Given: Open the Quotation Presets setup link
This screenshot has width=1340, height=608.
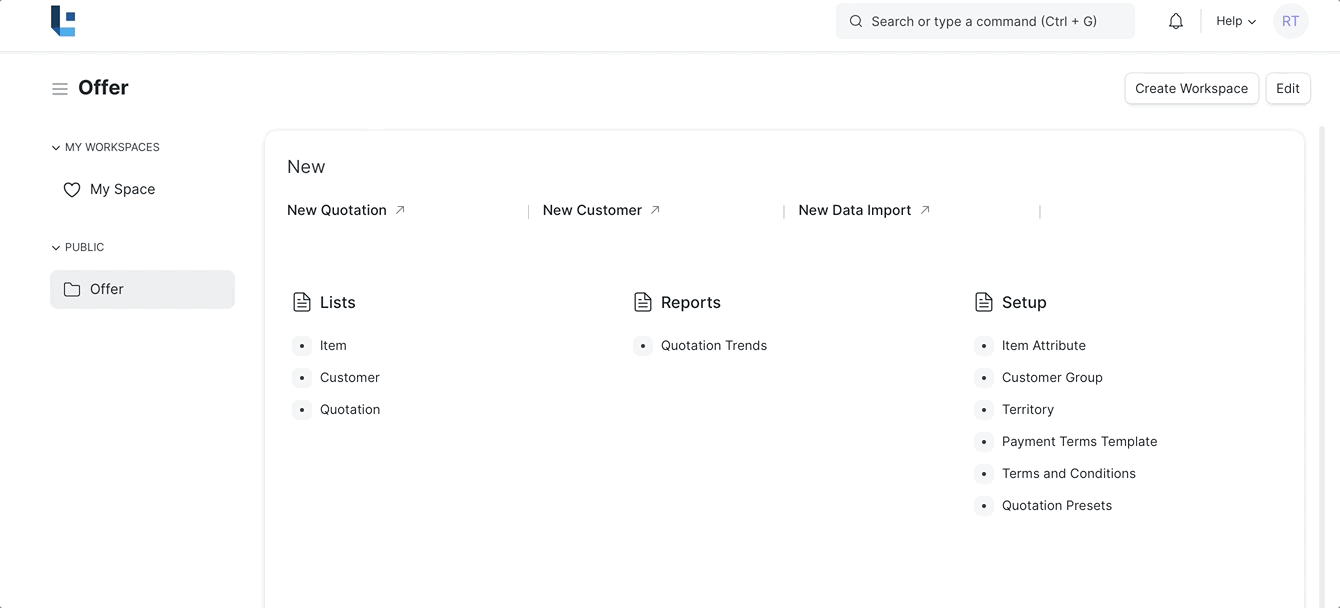Looking at the screenshot, I should [1056, 506].
